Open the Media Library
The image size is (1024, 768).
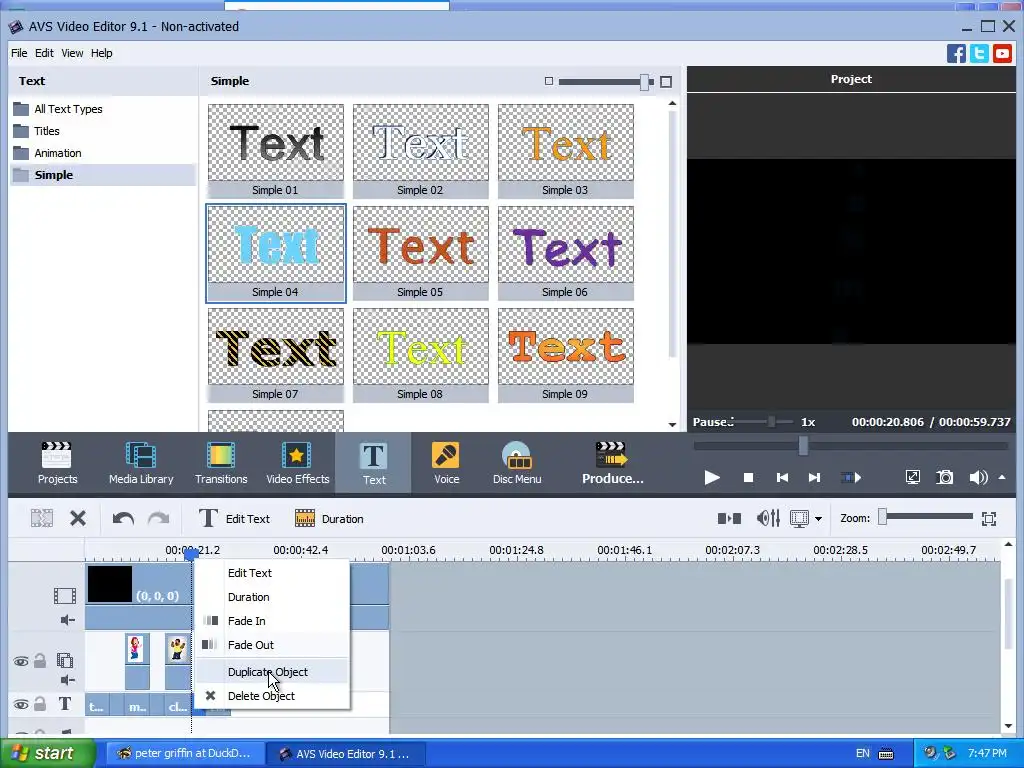141,463
